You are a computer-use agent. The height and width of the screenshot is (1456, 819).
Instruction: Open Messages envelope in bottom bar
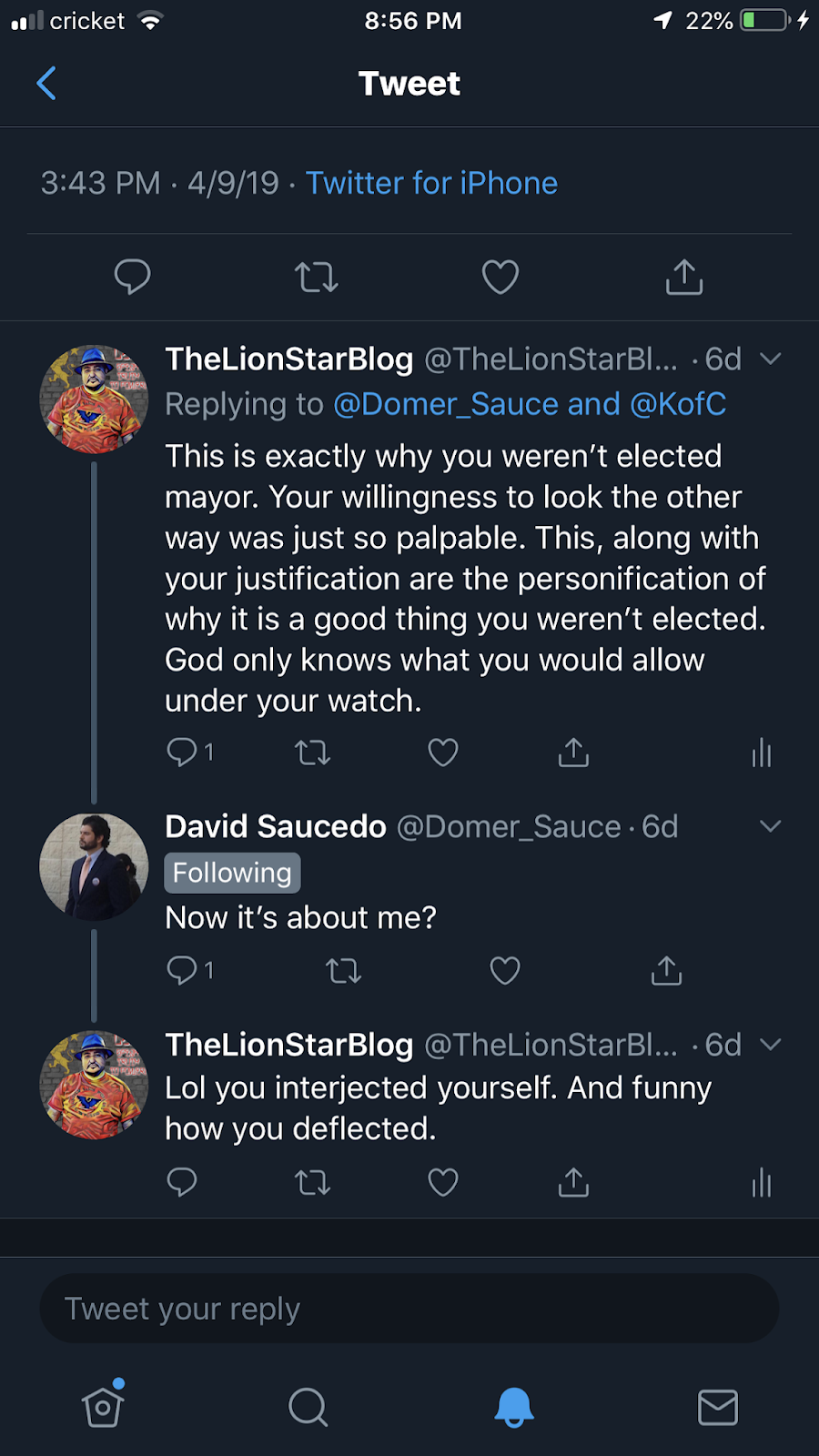click(717, 1407)
